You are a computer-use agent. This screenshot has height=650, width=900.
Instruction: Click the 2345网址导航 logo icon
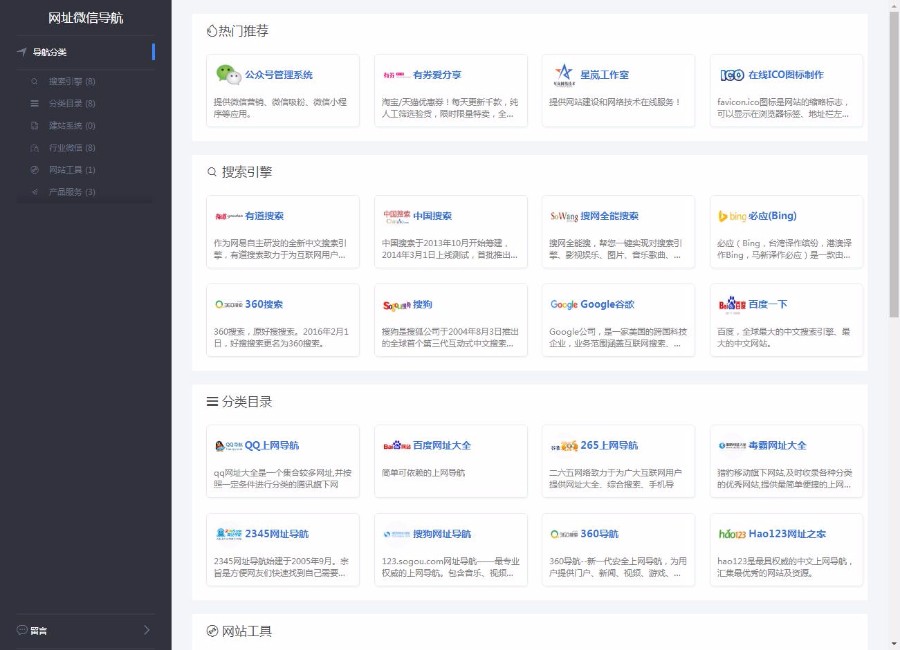click(x=228, y=533)
